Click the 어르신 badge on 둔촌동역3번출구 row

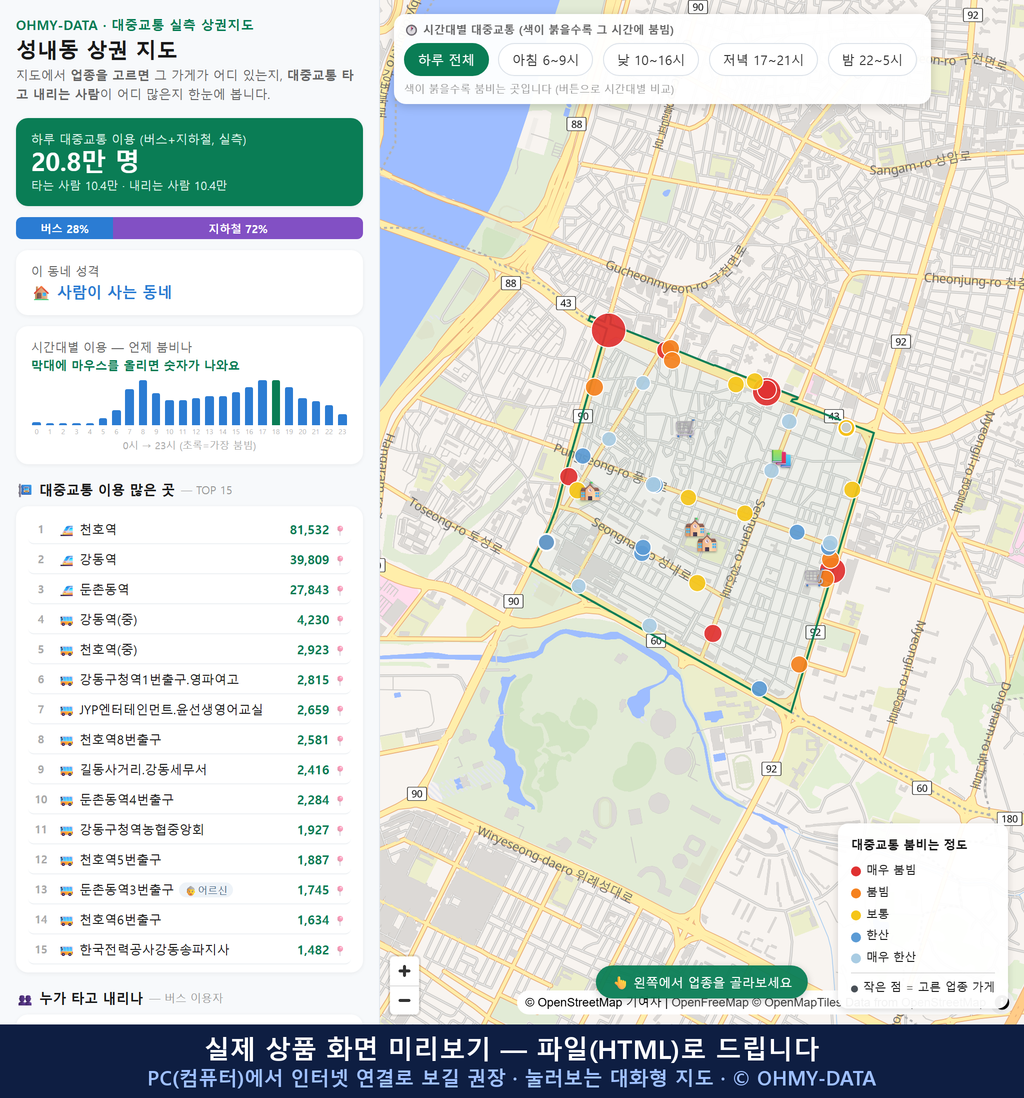[x=206, y=890]
